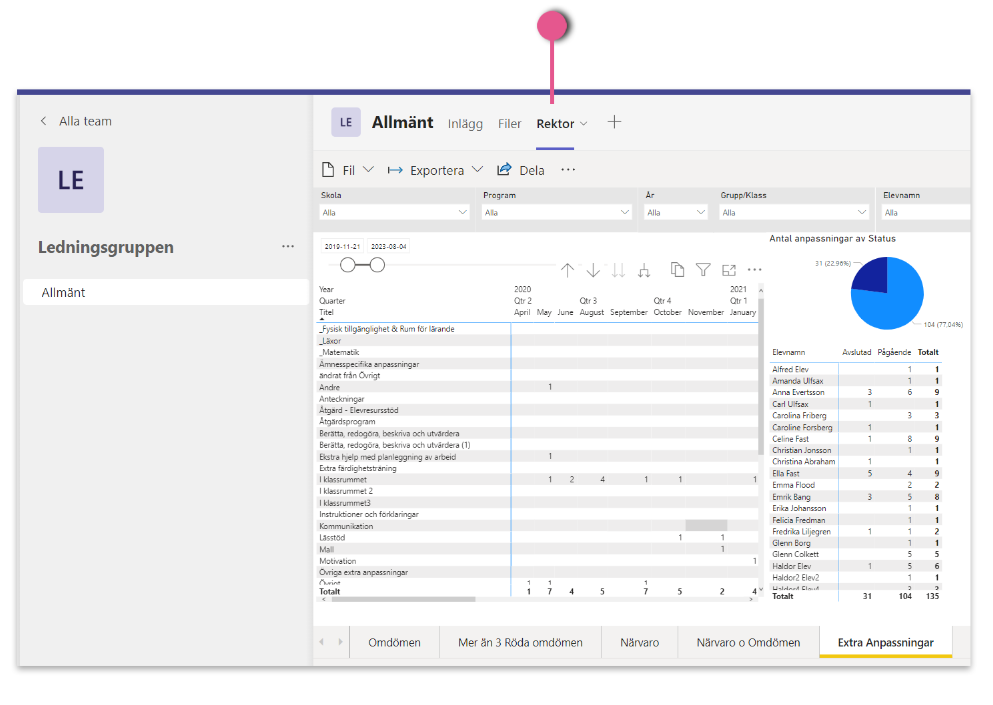
Task: Go back to Alla team
Action: tap(76, 121)
